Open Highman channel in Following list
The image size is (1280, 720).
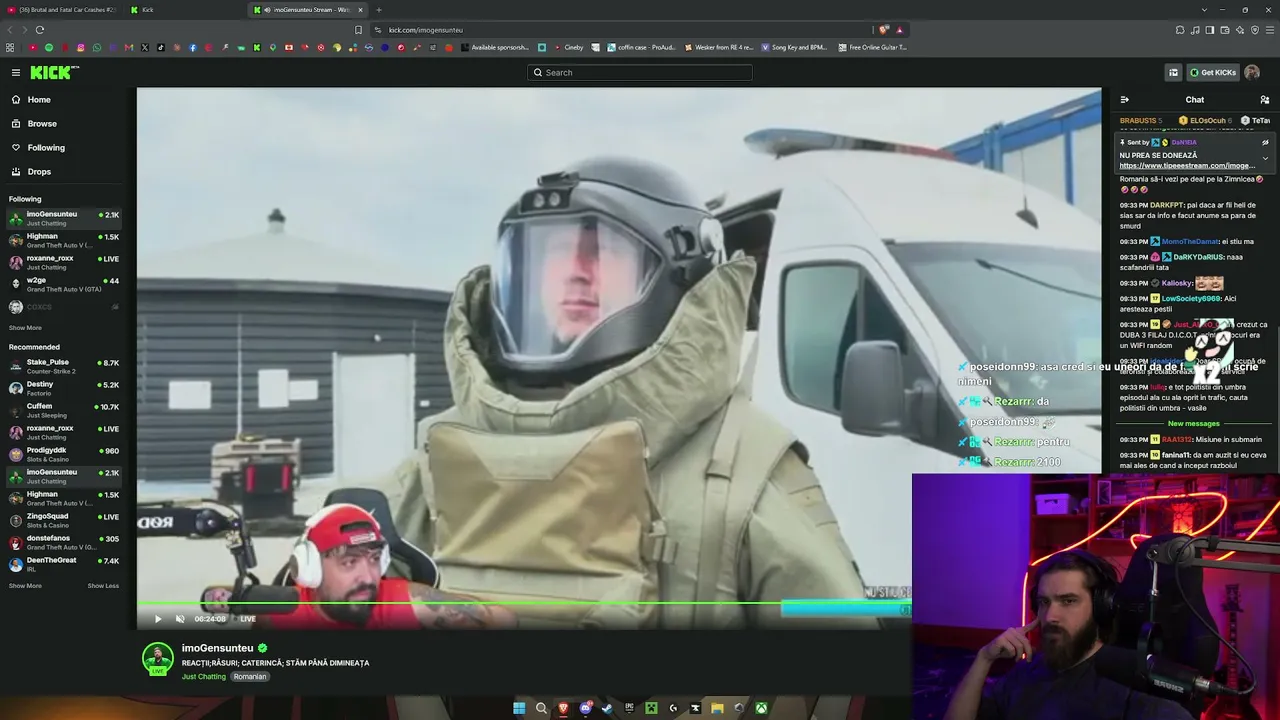coord(64,240)
